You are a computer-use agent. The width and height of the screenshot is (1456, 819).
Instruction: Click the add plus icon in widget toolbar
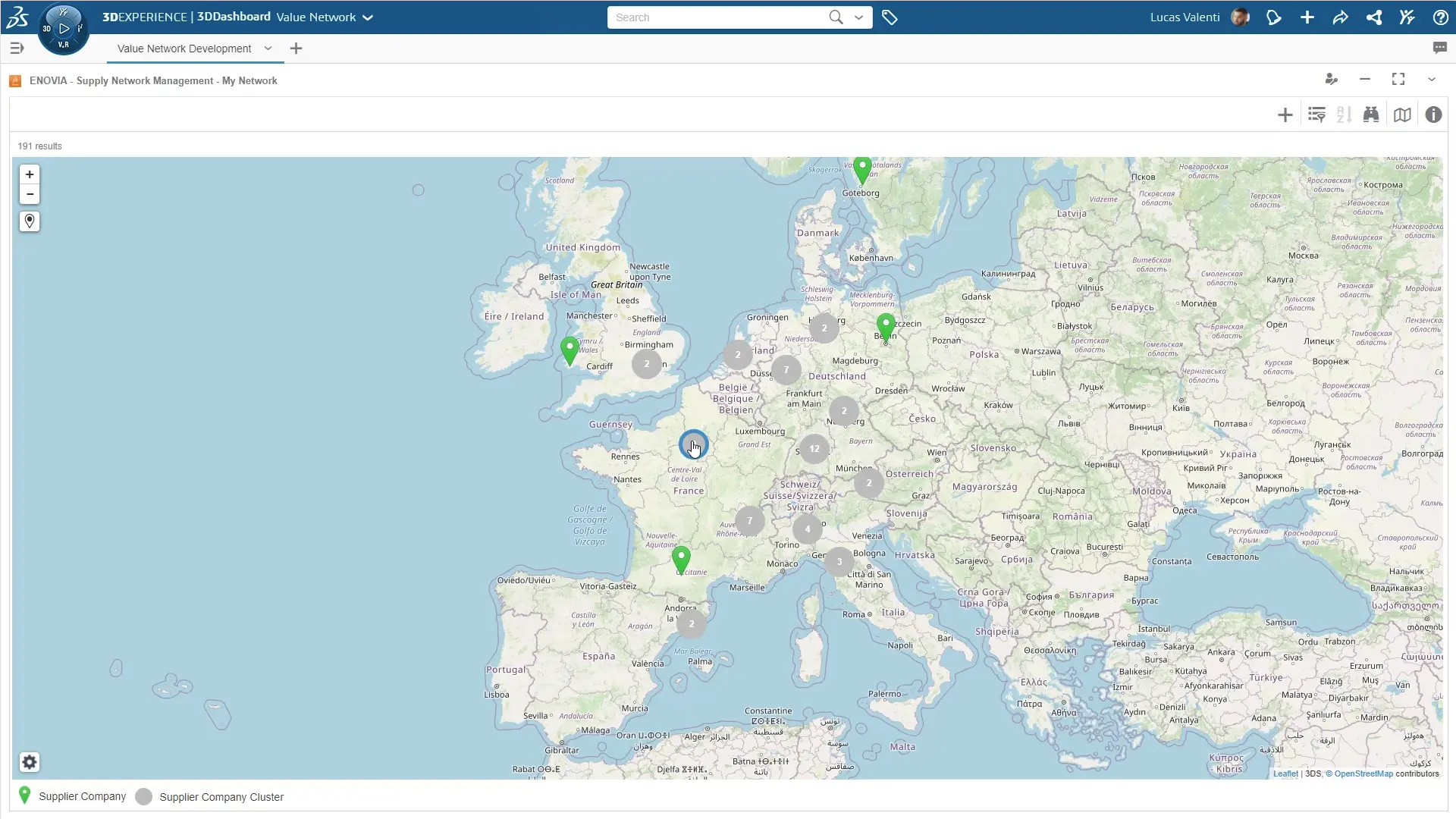click(x=1285, y=115)
